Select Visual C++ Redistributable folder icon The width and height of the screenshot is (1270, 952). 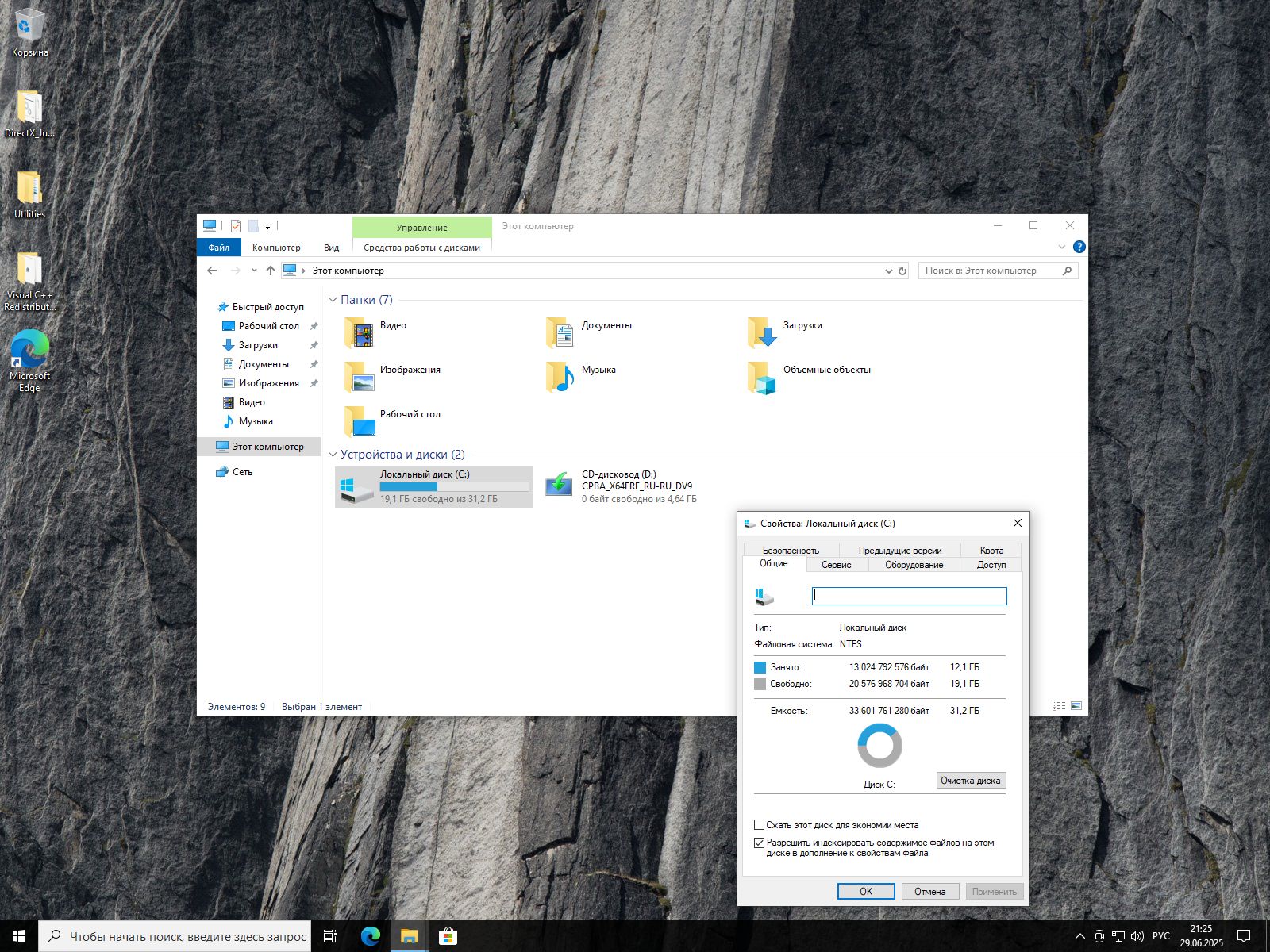click(x=29, y=279)
